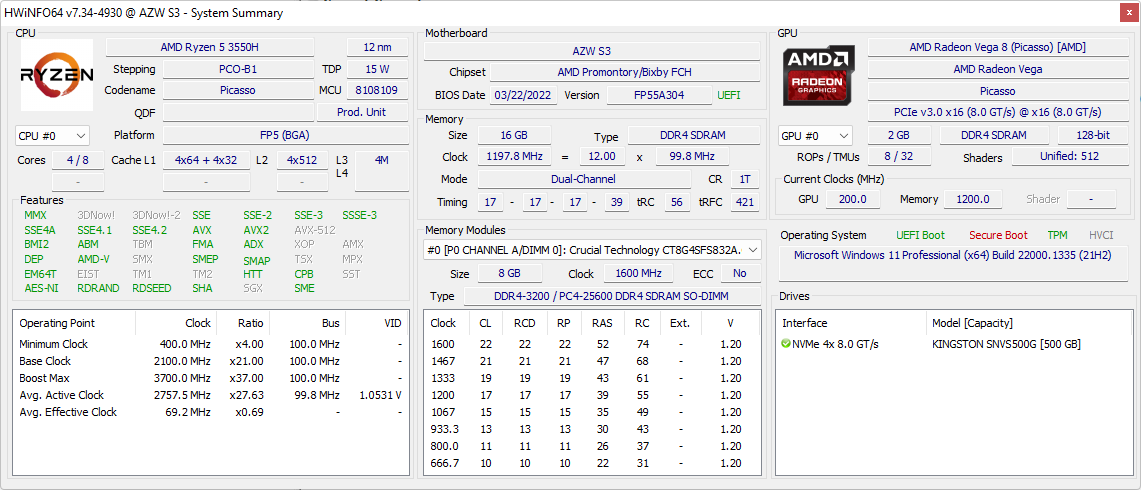Click the Dual-Channel mode field
Screen dimensions: 1141x490
click(584, 178)
